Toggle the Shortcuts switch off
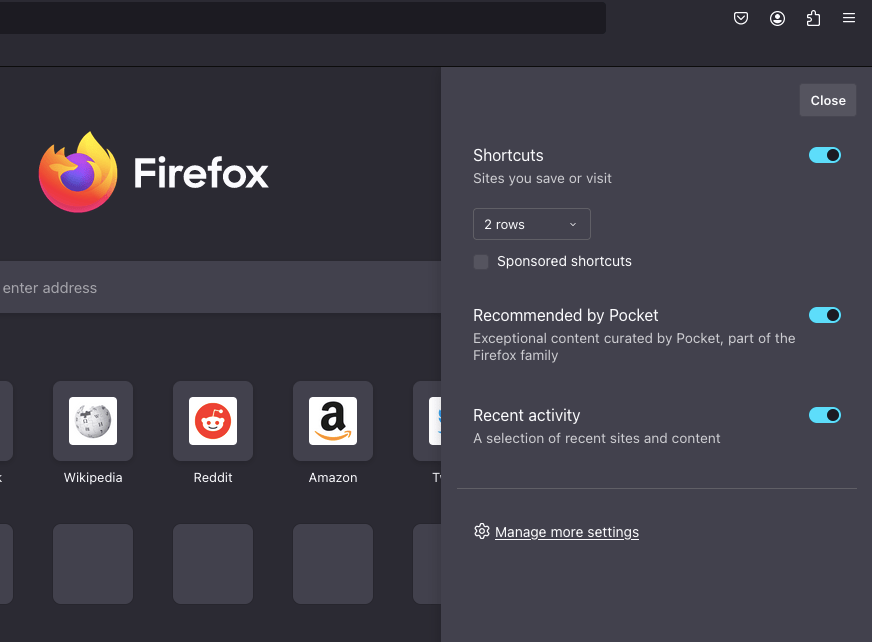The height and width of the screenshot is (642, 872). [x=825, y=155]
